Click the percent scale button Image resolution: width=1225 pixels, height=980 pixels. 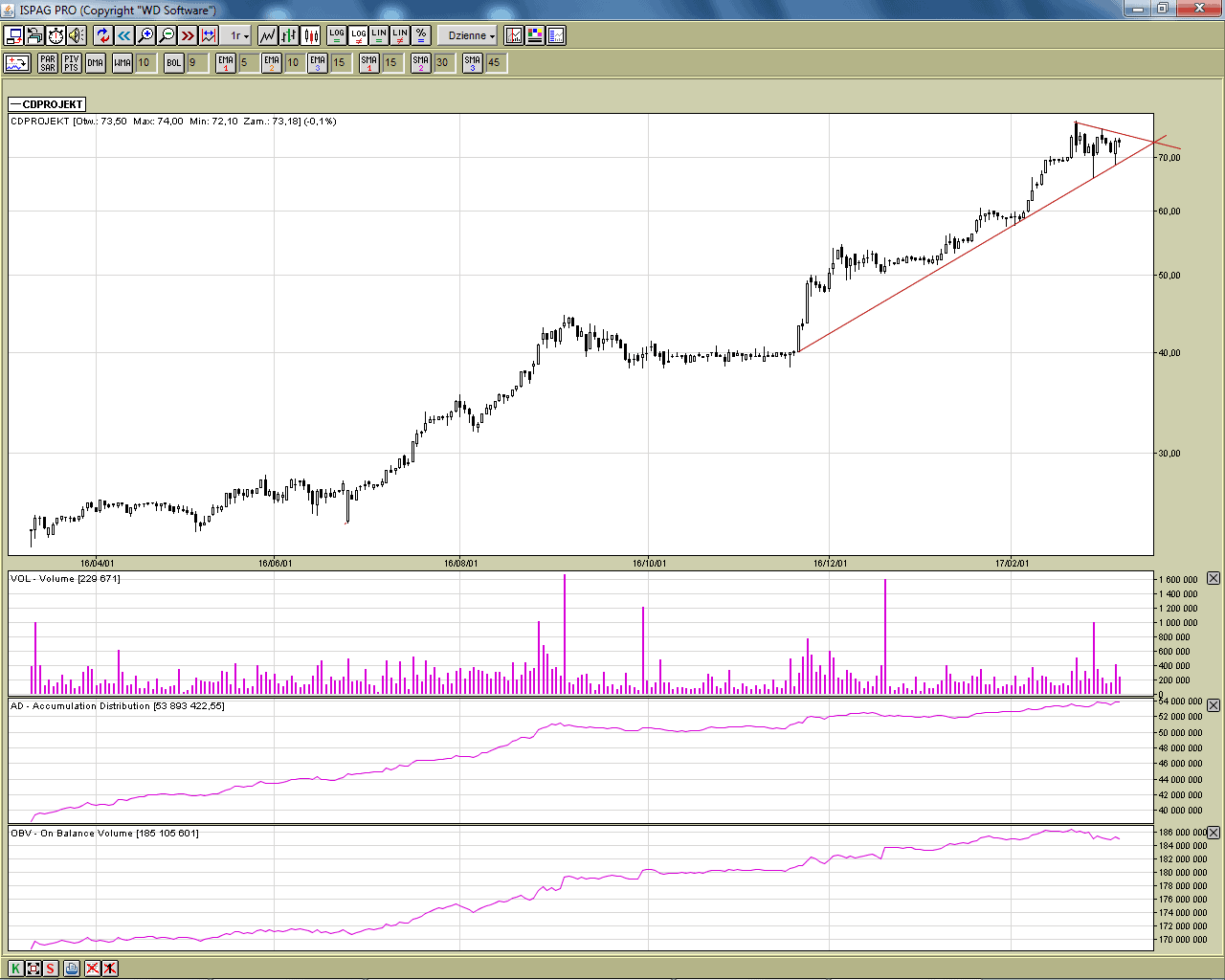[421, 35]
